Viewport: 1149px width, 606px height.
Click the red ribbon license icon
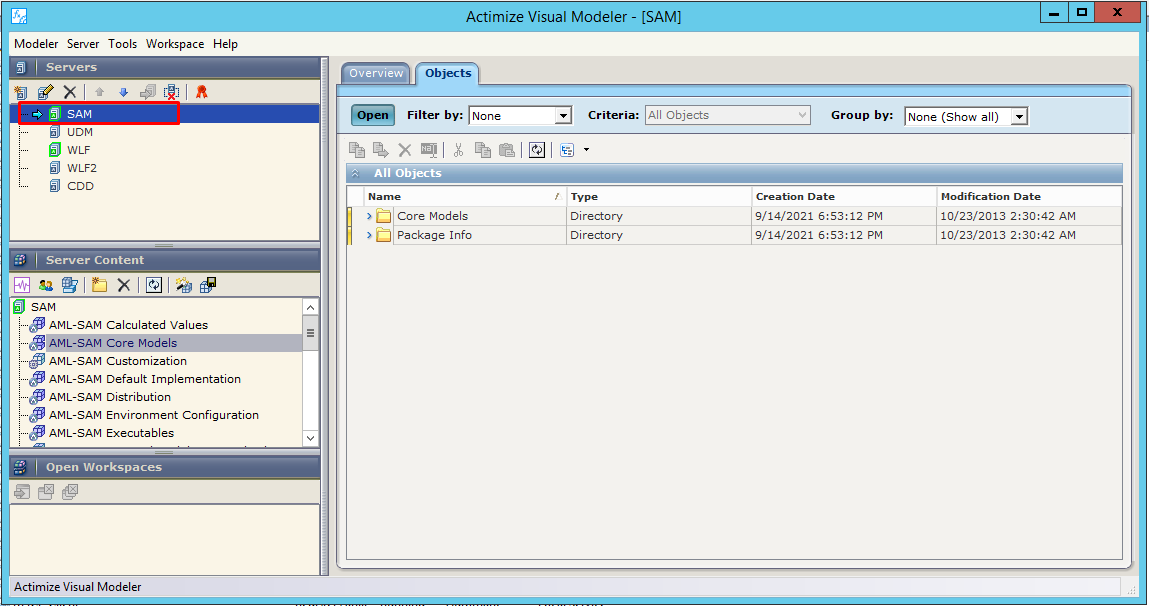tap(202, 92)
